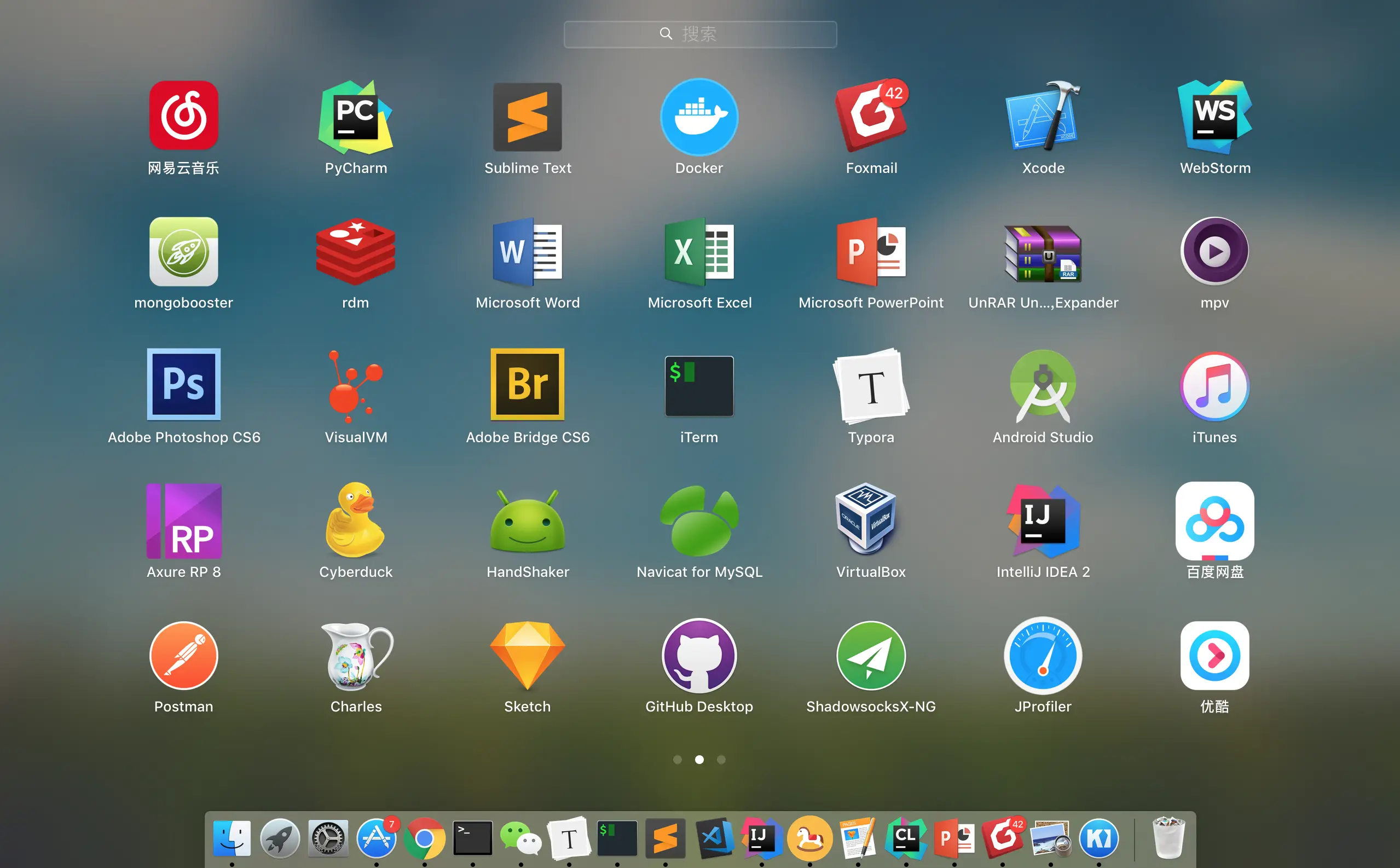Launch the Postman app
The image size is (1400, 868).
184,655
